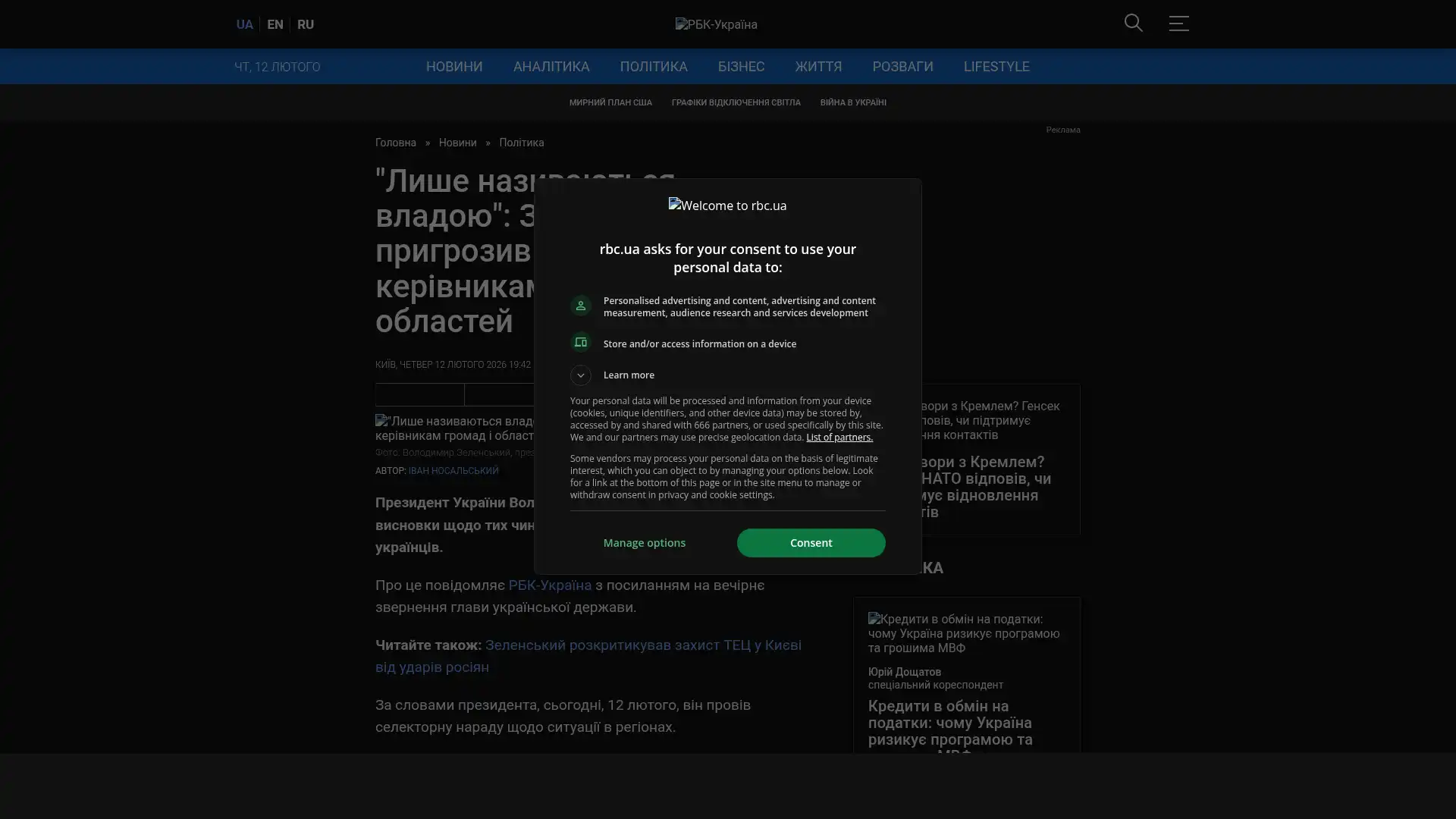Screen dimensions: 1456x819
Task: Click the РБК-Україна header logo
Action: [x=716, y=24]
